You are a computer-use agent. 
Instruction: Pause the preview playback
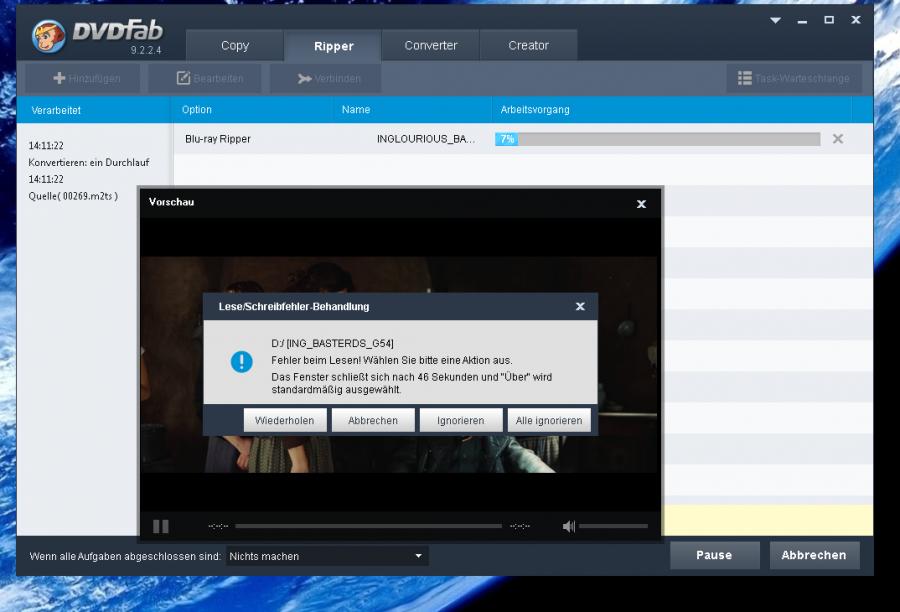(x=161, y=526)
